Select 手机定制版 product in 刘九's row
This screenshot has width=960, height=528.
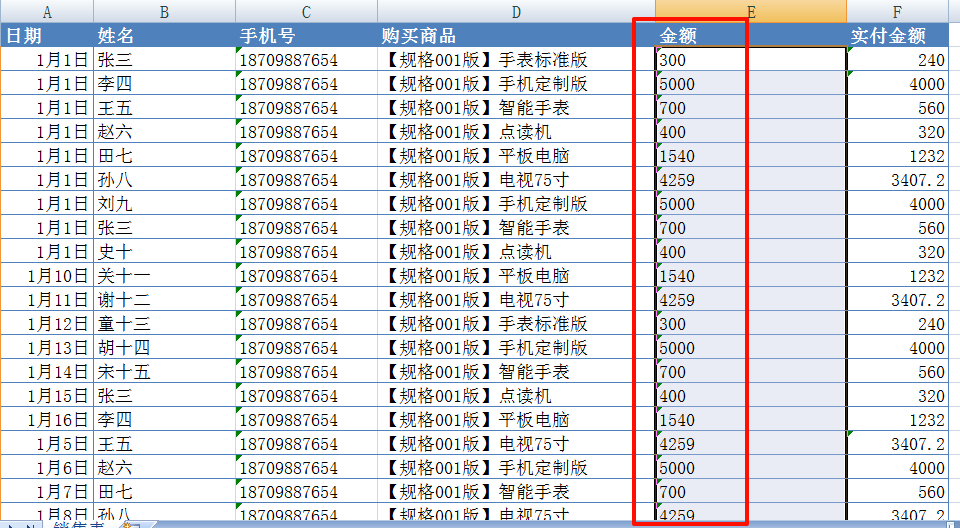click(x=516, y=203)
